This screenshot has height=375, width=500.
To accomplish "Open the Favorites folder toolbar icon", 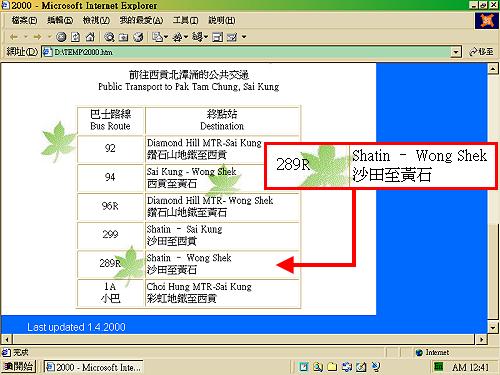I will (x=123, y=37).
